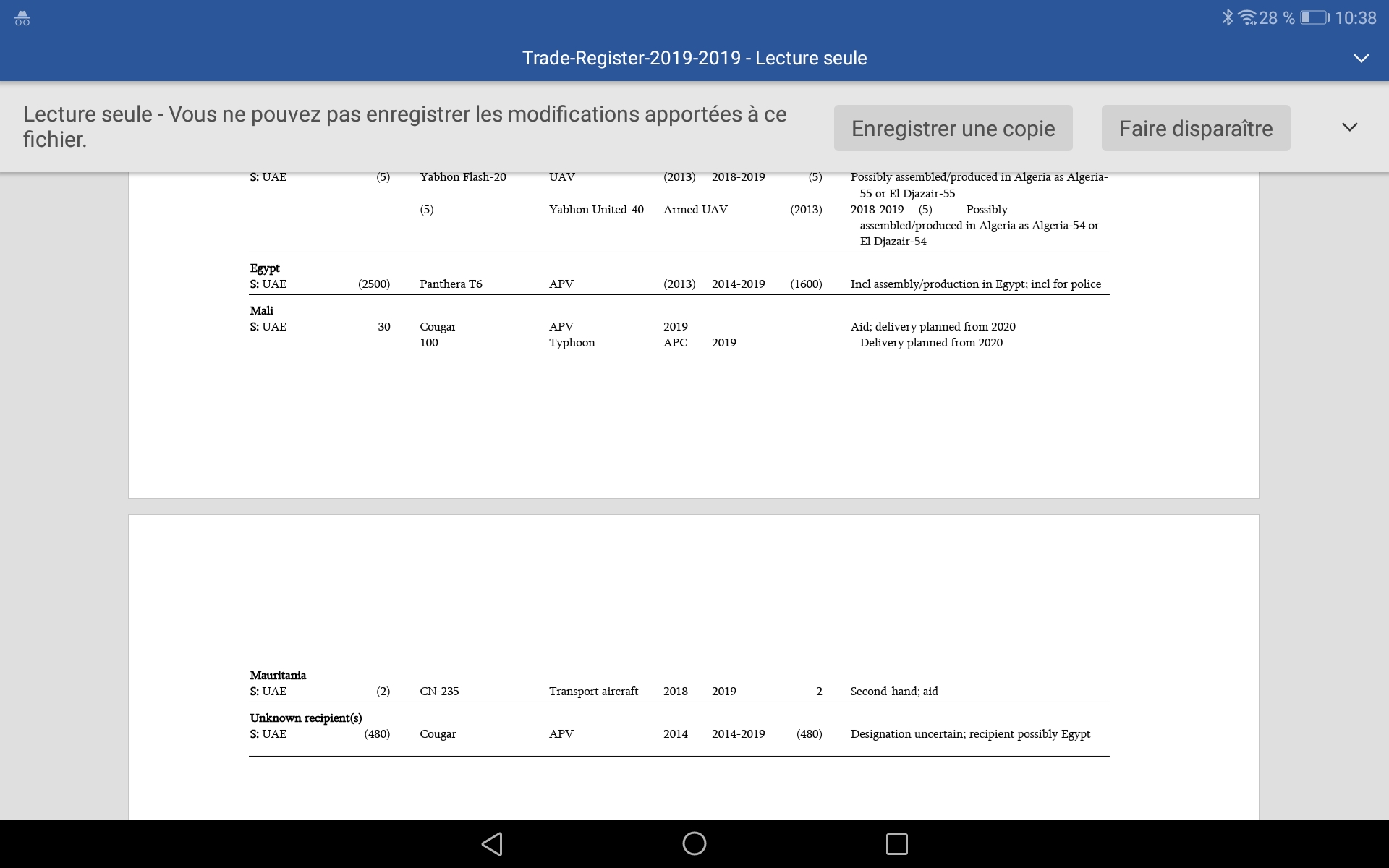This screenshot has height=868, width=1389.
Task: Select '(1600)' delivered quantity for Egypt
Action: (806, 284)
